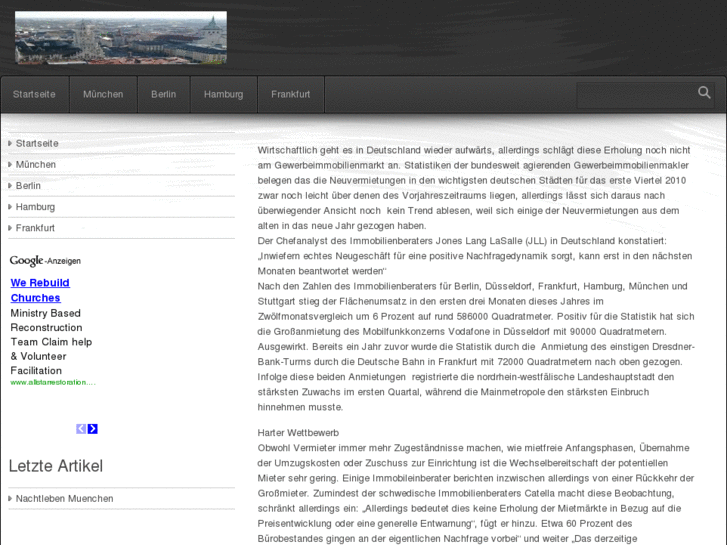Click the next ad arrow button
Screen dimensions: 727x545
click(93, 429)
